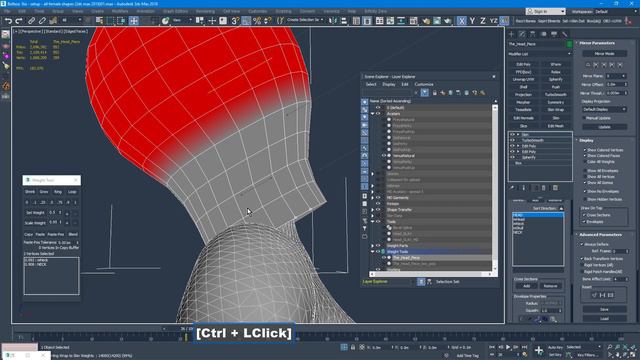Click Add under Cross Sections

click(527, 286)
